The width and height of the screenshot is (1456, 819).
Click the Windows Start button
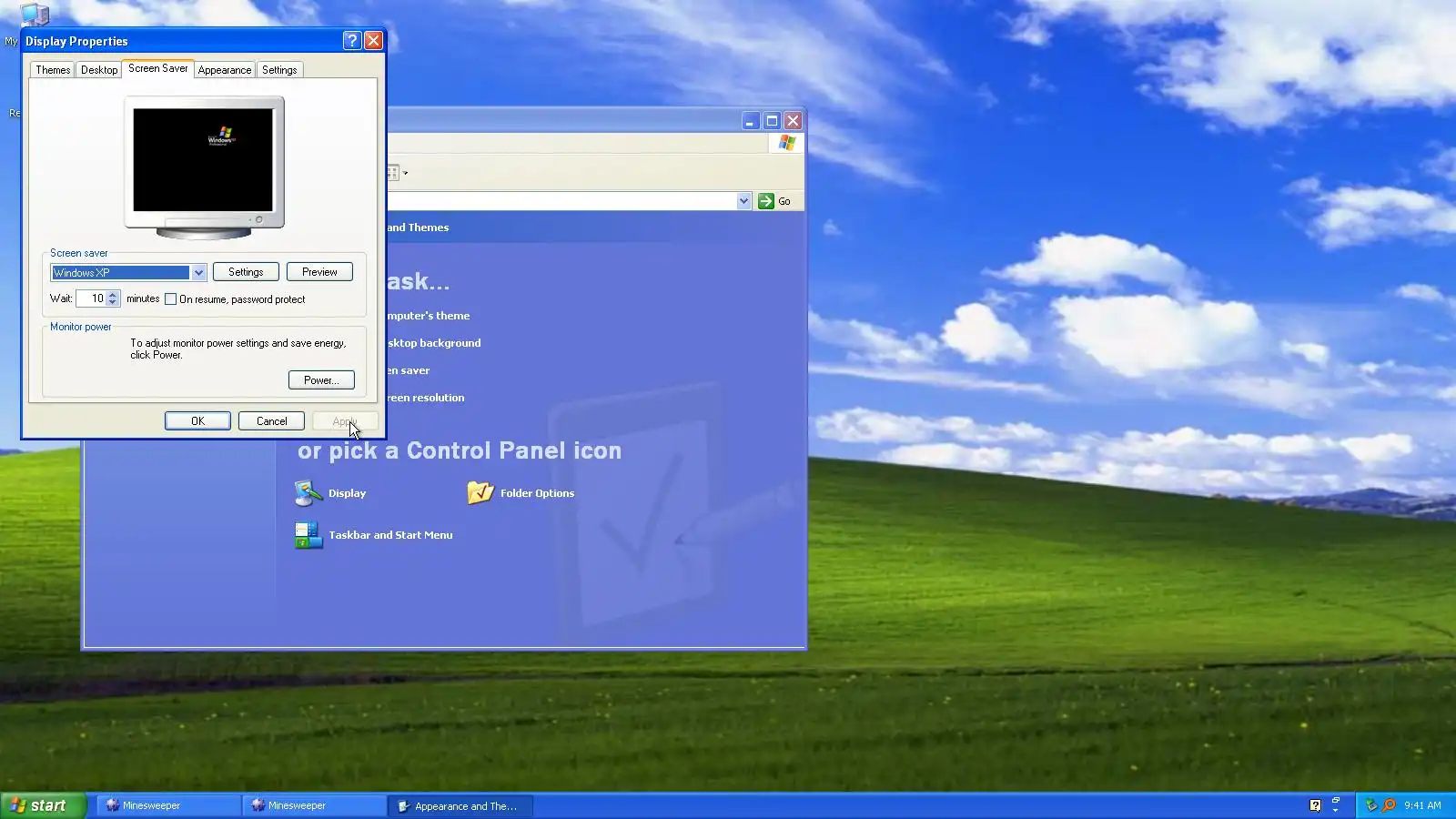point(43,805)
